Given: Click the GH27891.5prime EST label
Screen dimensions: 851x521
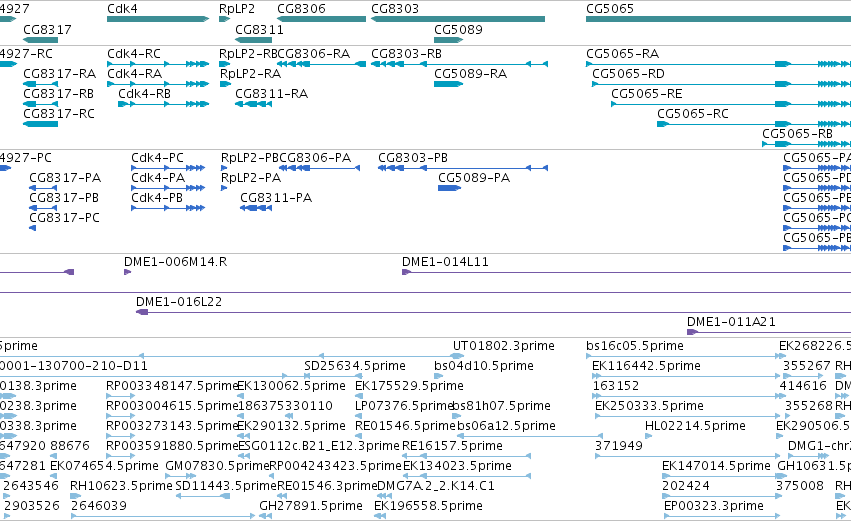Looking at the screenshot, I should [311, 506].
